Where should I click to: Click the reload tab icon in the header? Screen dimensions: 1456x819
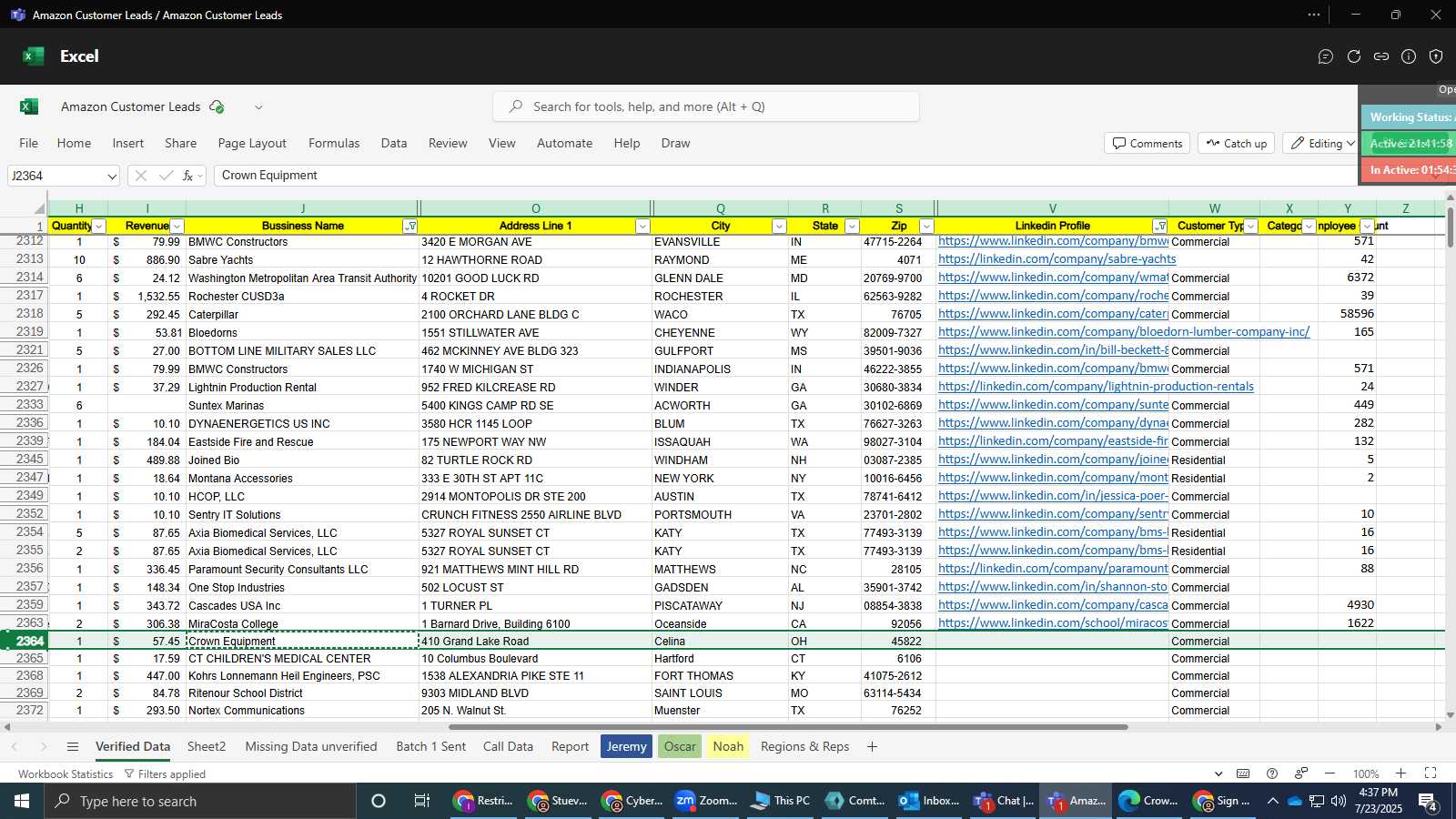coord(1354,56)
